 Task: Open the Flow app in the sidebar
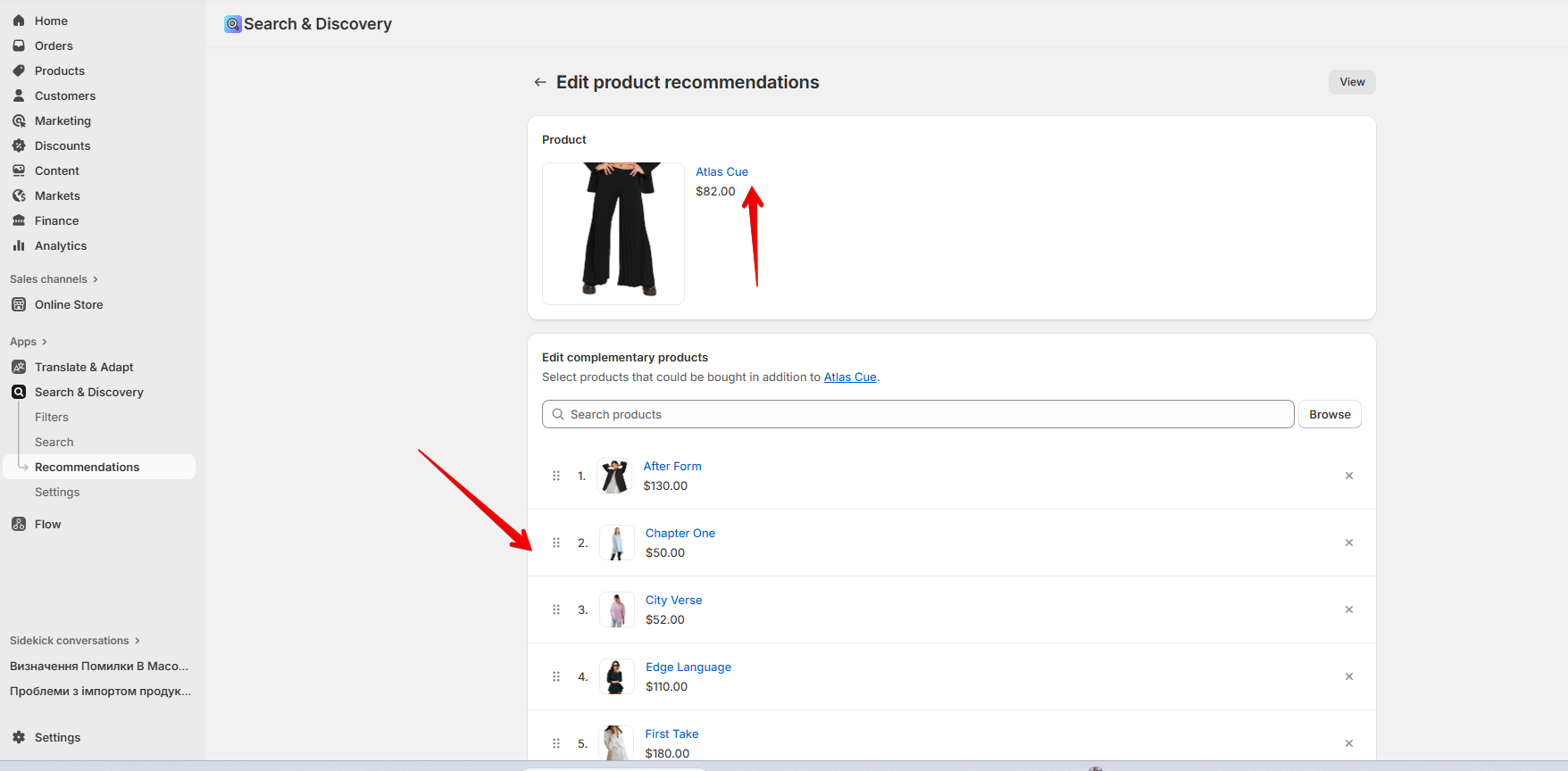point(48,524)
